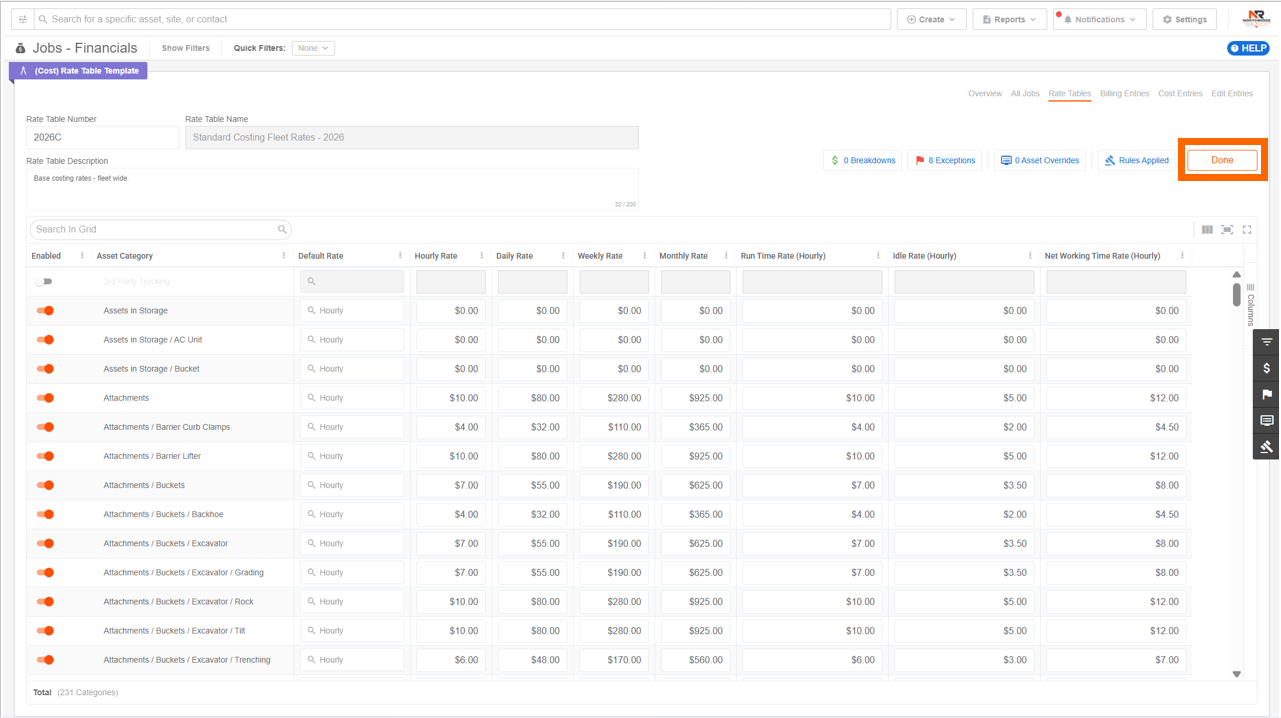Open the gavel rules sidebar icon
This screenshot has width=1281, height=718.
pos(1266,446)
